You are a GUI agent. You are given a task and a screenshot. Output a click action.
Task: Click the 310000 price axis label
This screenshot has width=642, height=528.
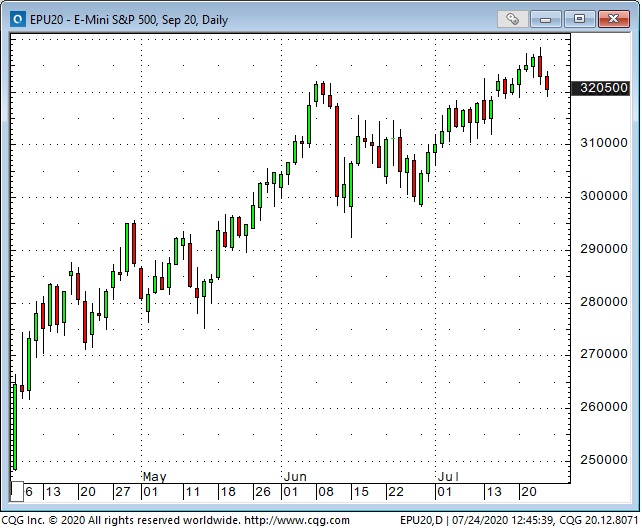pos(604,143)
